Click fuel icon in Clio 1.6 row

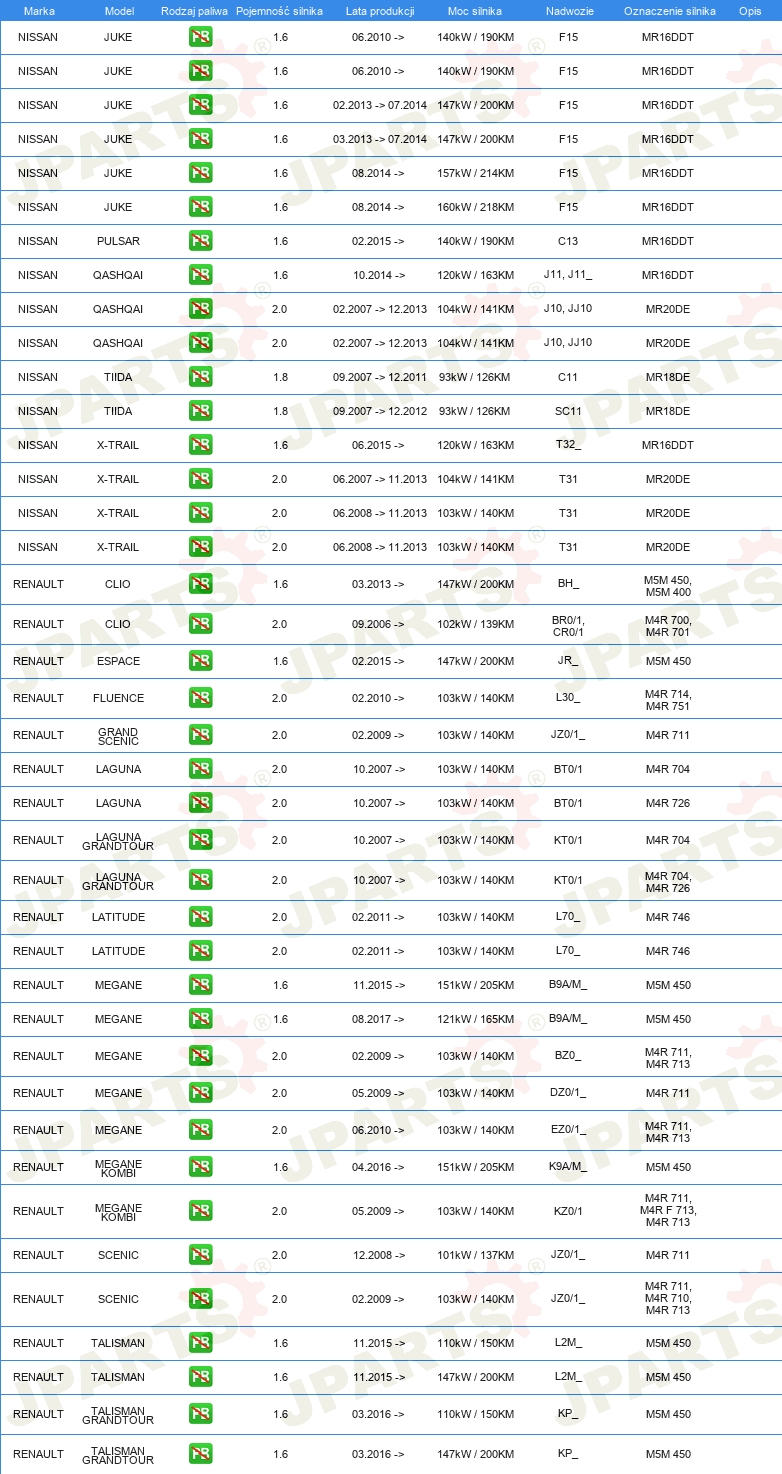click(x=200, y=584)
